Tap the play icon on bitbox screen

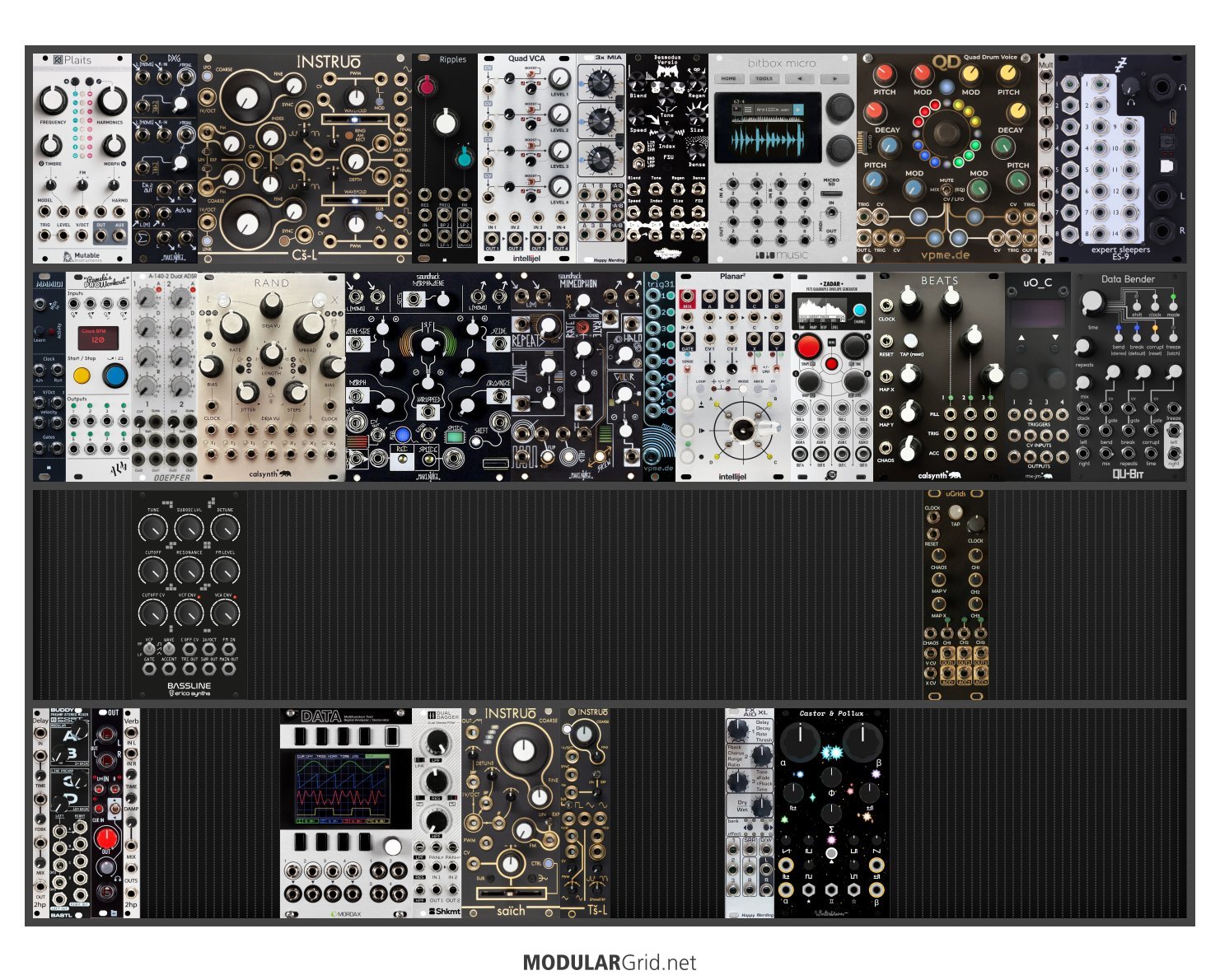click(797, 109)
